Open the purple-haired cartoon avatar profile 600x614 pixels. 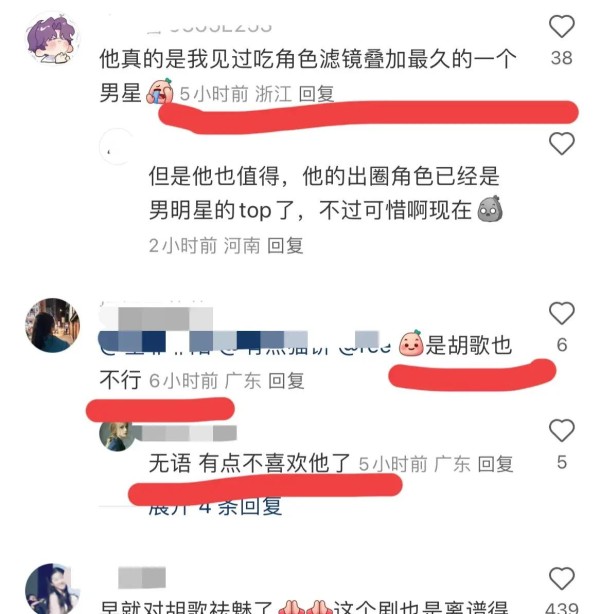[x=52, y=38]
